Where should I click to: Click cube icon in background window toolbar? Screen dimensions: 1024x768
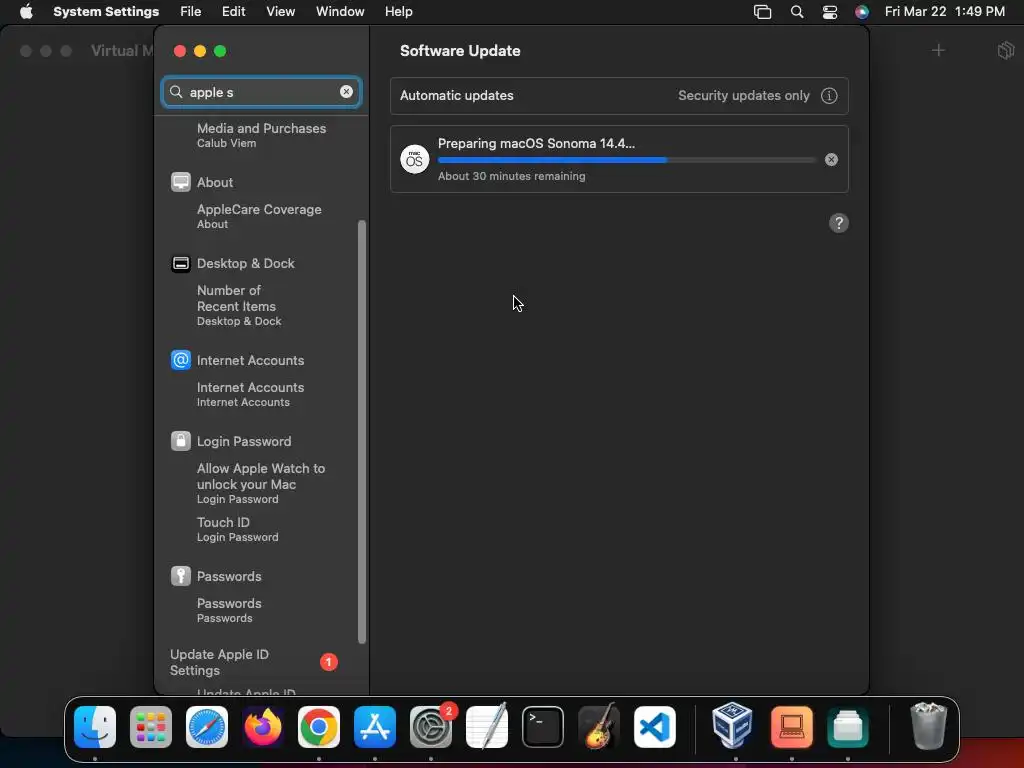(x=1006, y=50)
